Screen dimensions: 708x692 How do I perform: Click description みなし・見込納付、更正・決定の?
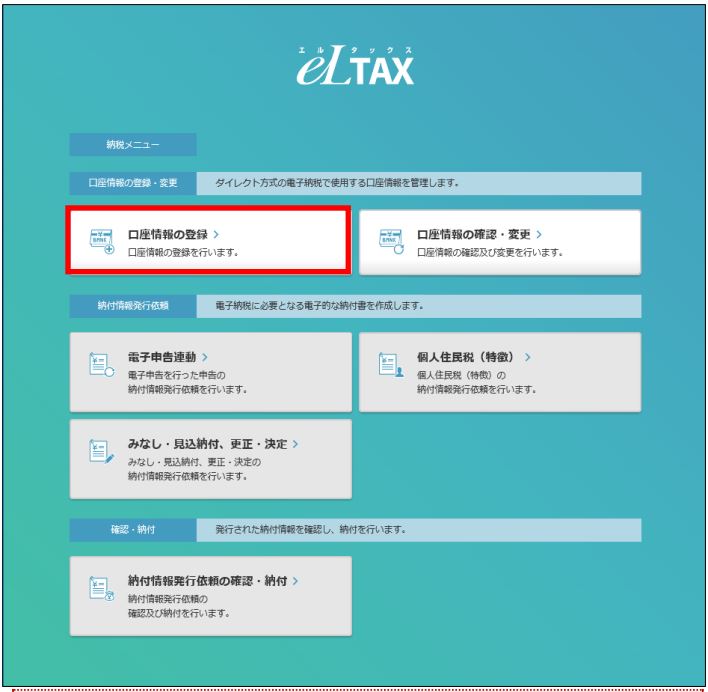coord(194,462)
